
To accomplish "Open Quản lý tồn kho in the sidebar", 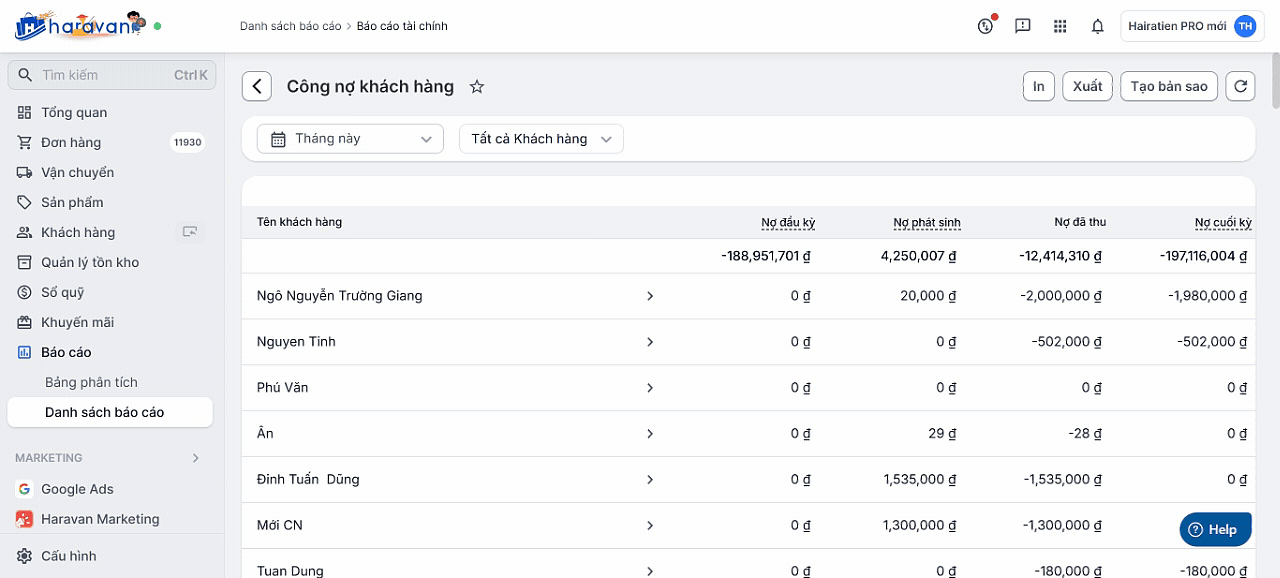I will click(90, 263).
